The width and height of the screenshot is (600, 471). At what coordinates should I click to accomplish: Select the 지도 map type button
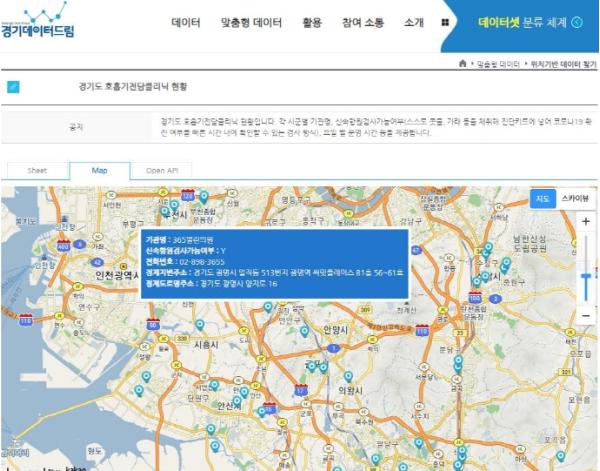[x=543, y=198]
